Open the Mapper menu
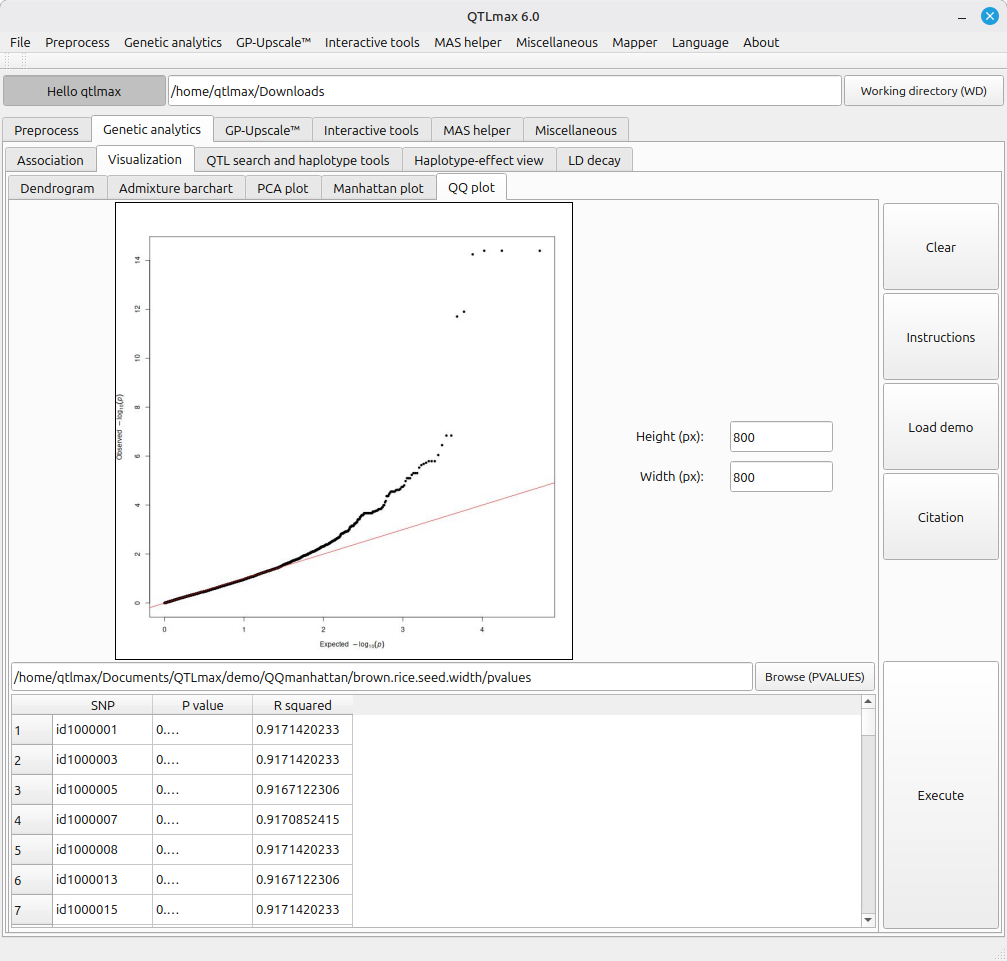 pyautogui.click(x=634, y=42)
